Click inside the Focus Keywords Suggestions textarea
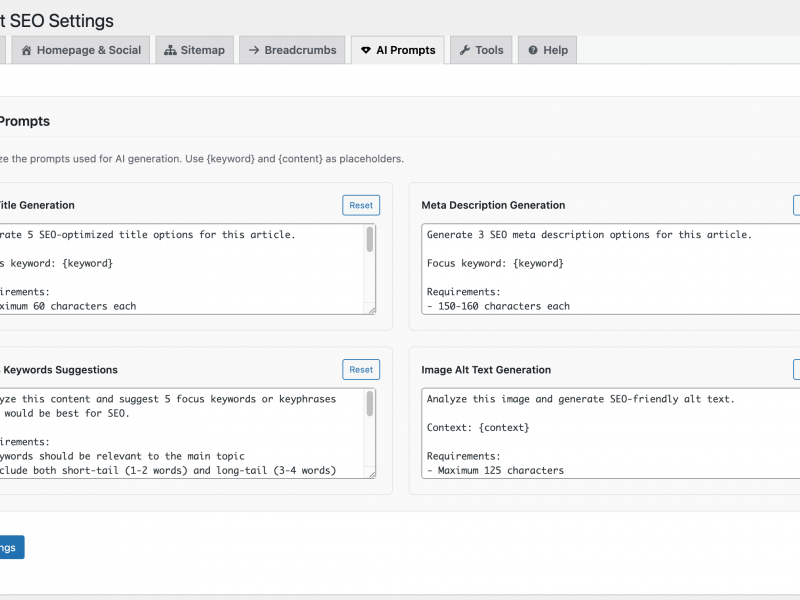Viewport: 800px width, 600px height. pos(180,430)
